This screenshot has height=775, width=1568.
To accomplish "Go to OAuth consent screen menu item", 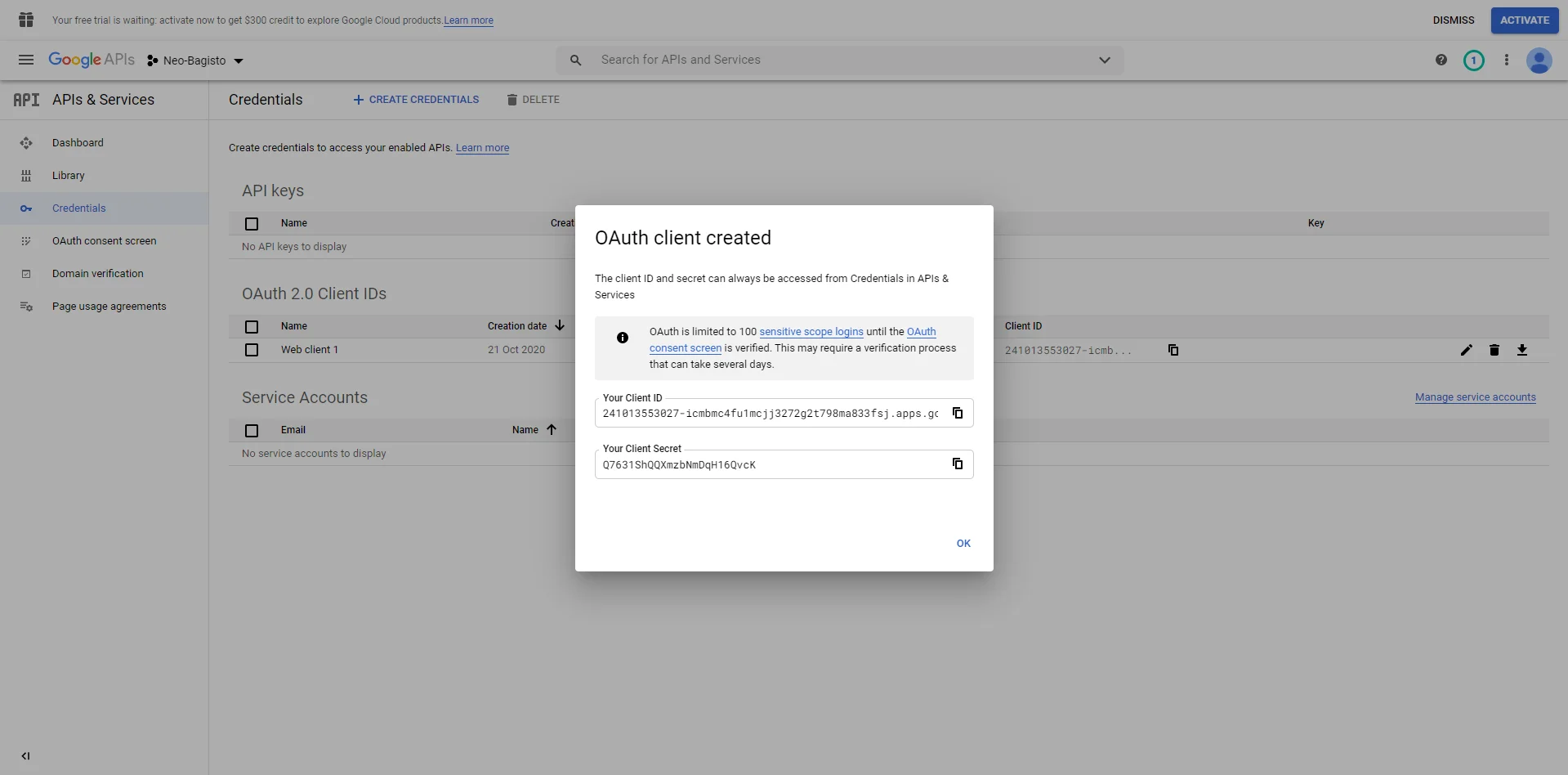I will click(104, 241).
